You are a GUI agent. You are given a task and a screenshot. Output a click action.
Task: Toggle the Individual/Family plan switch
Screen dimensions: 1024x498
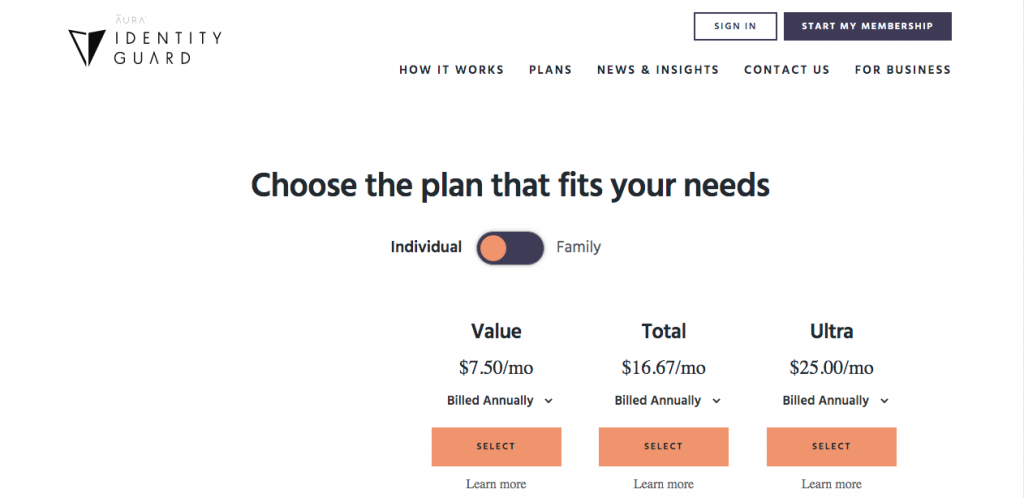[510, 248]
